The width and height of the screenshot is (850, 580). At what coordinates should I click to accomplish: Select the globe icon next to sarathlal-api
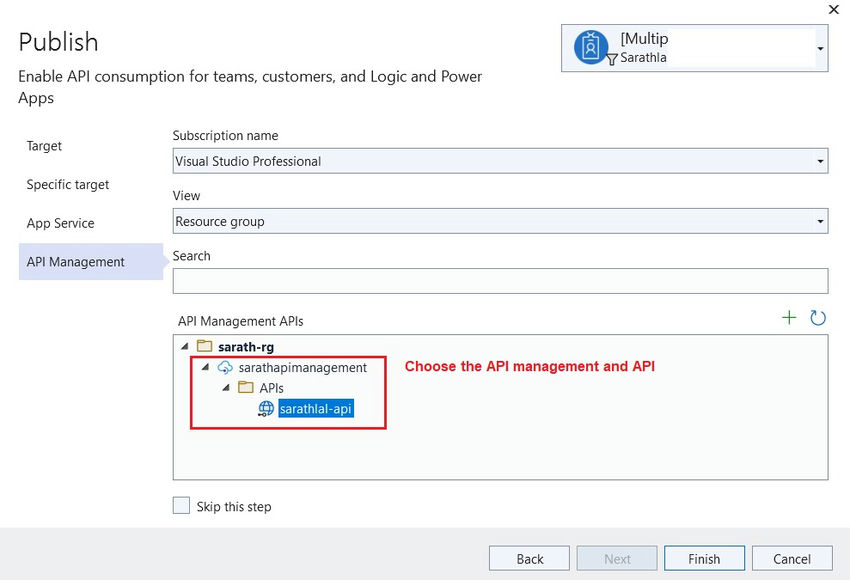[264, 409]
